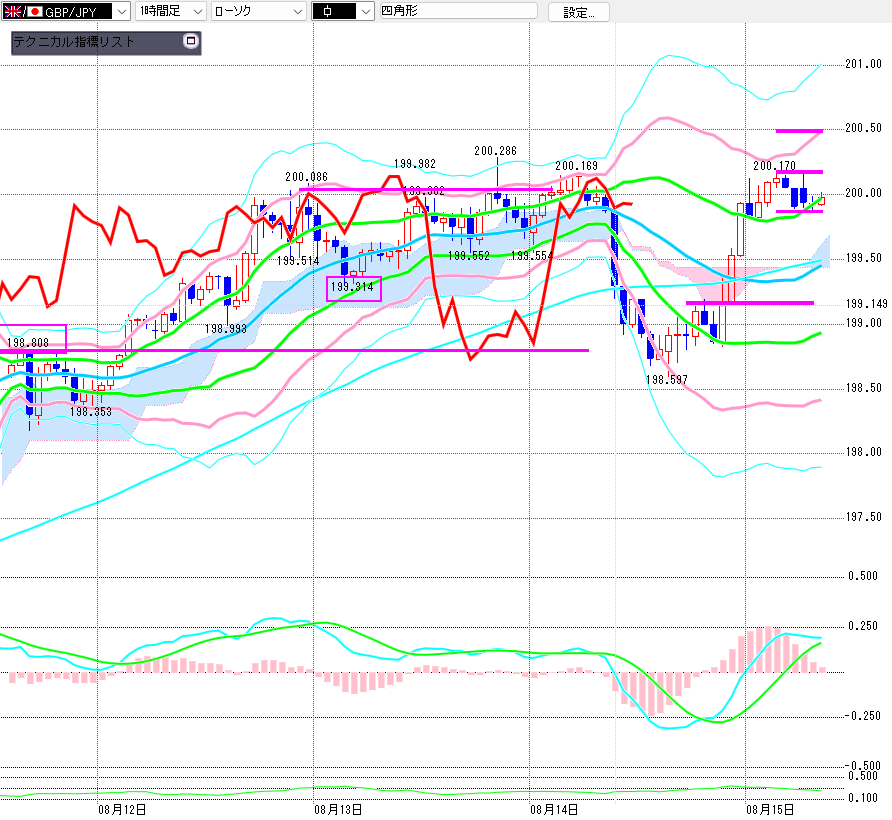Image resolution: width=892 pixels, height=820 pixels.
Task: Click the 200.170 price label
Action: point(774,166)
